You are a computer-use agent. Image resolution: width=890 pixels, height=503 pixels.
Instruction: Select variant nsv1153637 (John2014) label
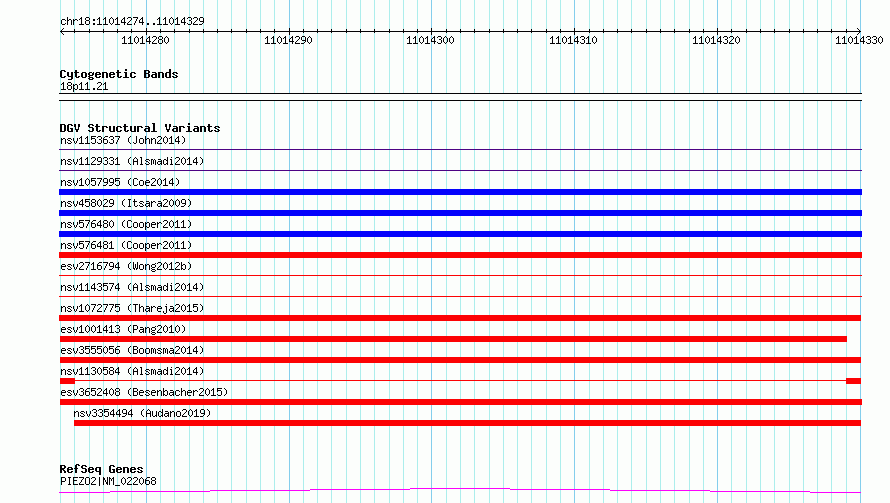coord(123,140)
